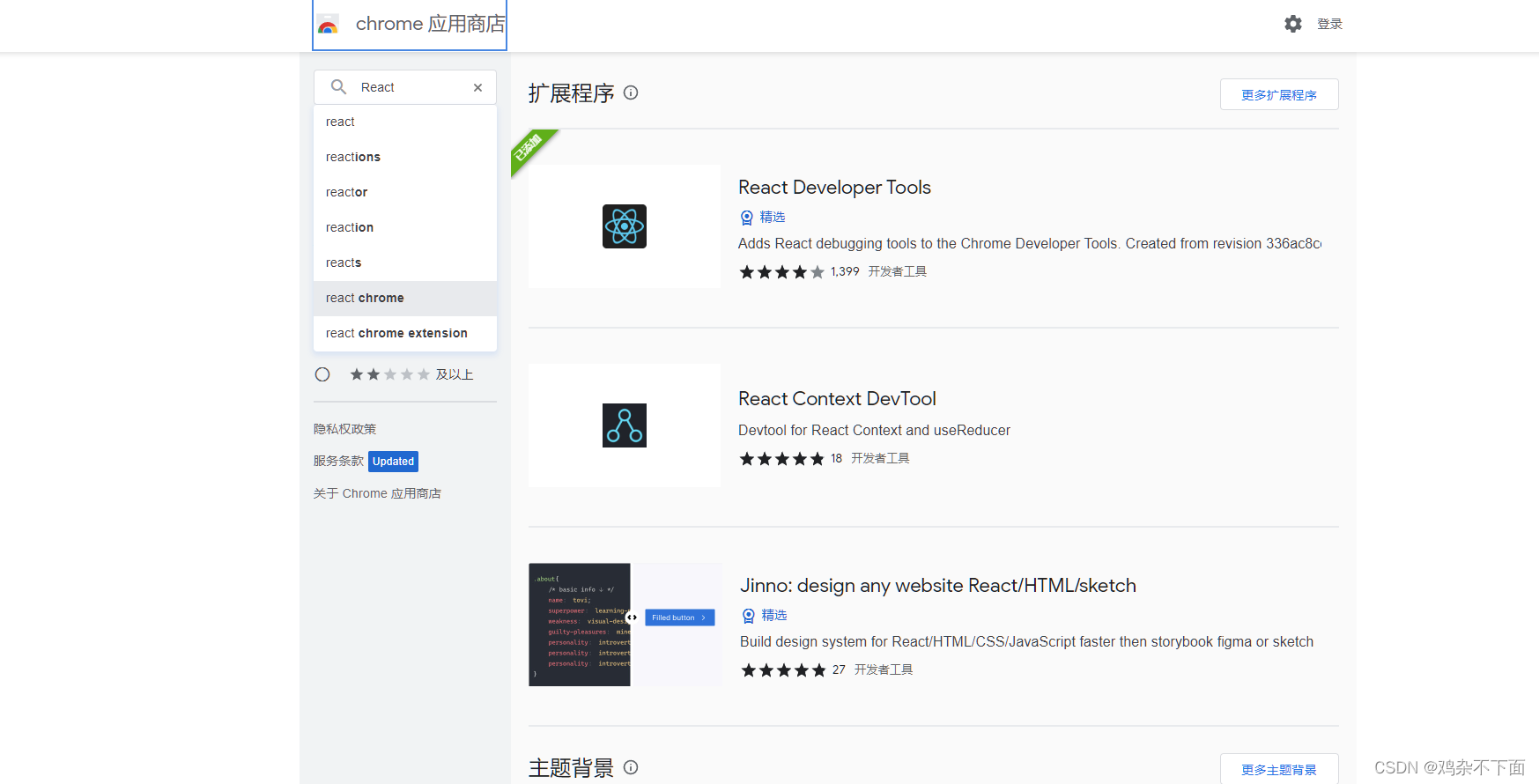This screenshot has width=1539, height=784.
Task: Click "Devtool for React Context and useReducer" text
Action: tap(874, 430)
